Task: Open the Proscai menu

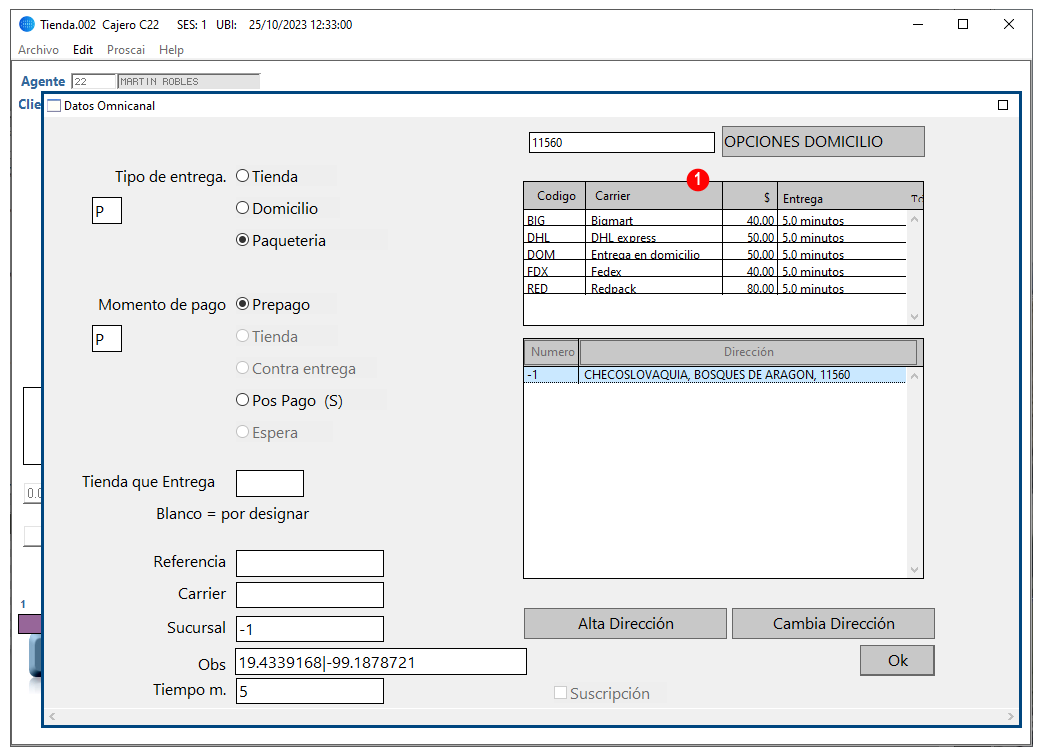Action: pyautogui.click(x=126, y=50)
